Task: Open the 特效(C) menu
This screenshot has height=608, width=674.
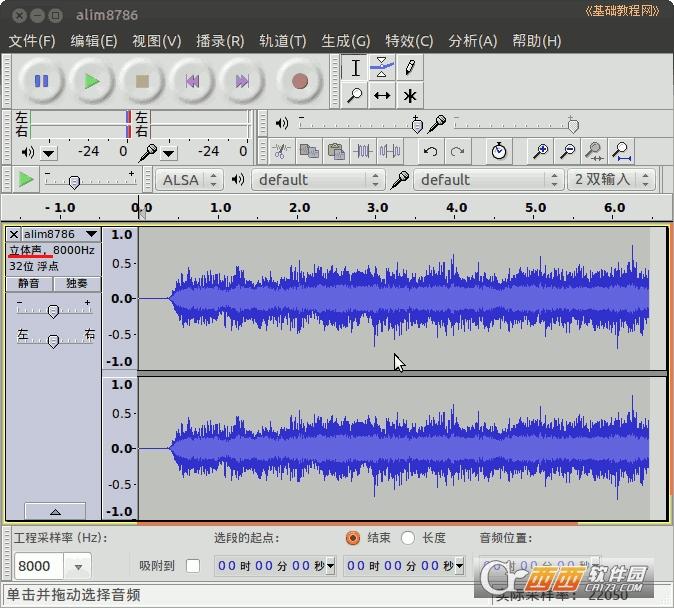Action: pos(409,41)
